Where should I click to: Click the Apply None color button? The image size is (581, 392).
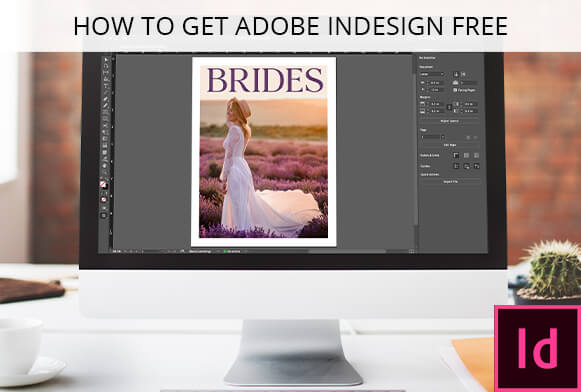104,199
